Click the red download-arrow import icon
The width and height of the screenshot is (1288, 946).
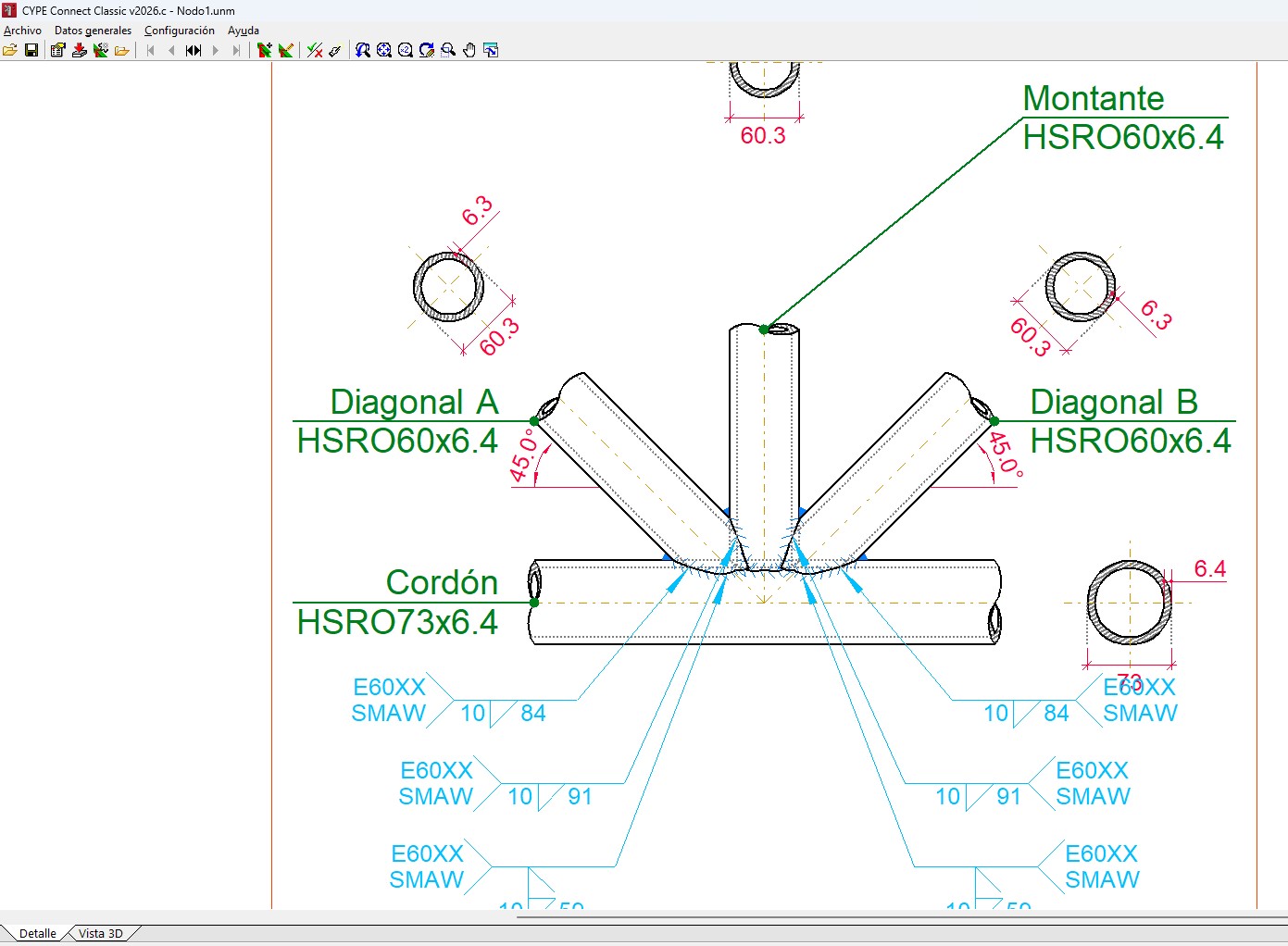click(80, 50)
